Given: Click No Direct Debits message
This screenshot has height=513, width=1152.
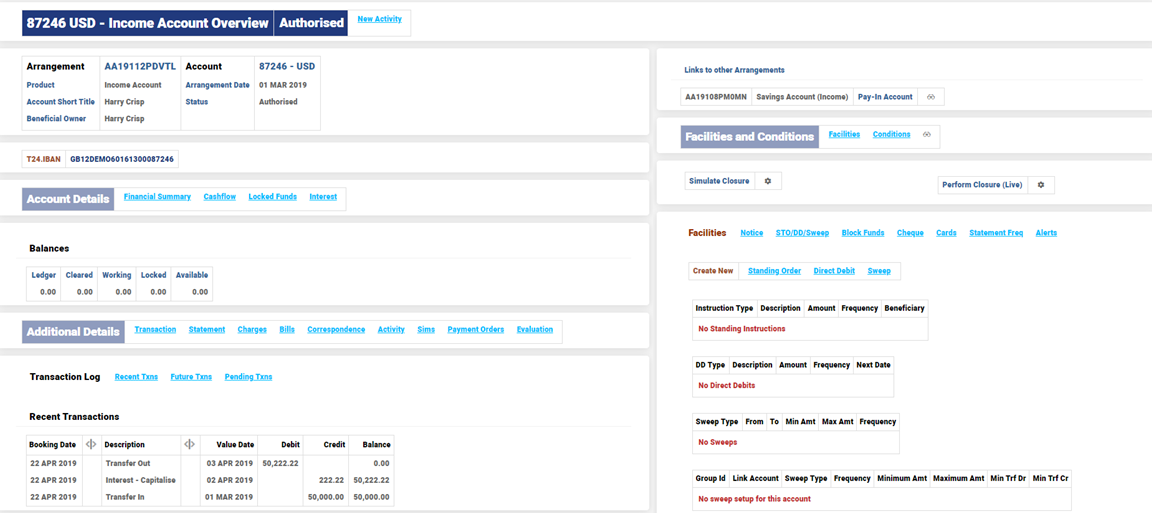Looking at the screenshot, I should coord(727,385).
